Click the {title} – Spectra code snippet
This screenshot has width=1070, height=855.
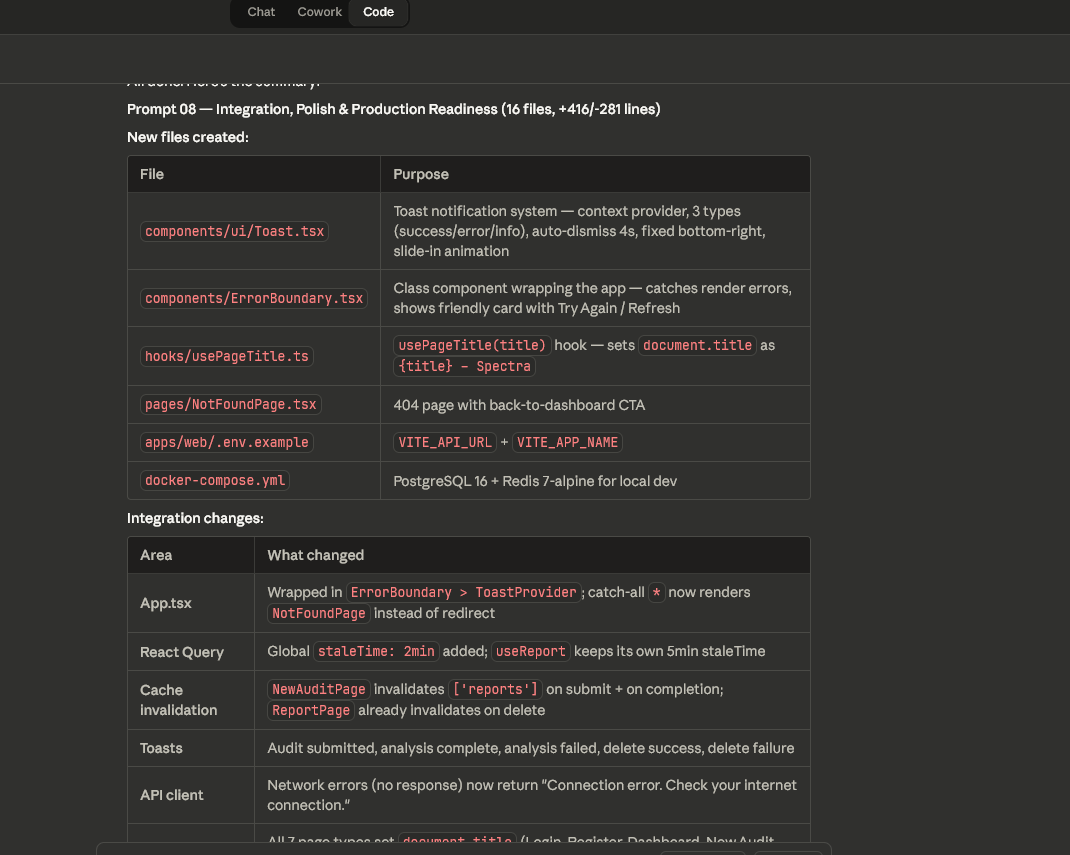click(464, 366)
